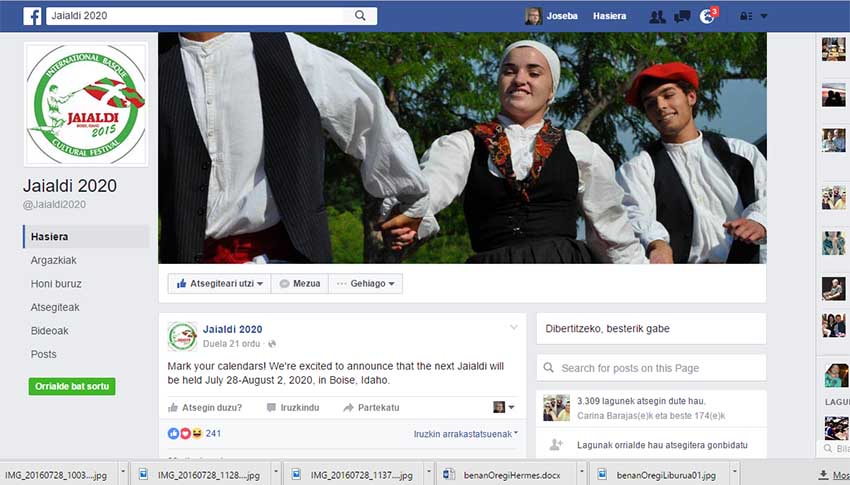Screen dimensions: 850x485
Task: Open Atsegiteari utzi dropdown button
Action: pyautogui.click(x=219, y=283)
